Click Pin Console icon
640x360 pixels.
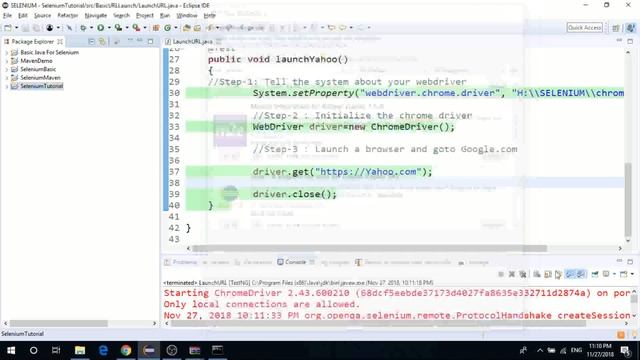[595, 274]
